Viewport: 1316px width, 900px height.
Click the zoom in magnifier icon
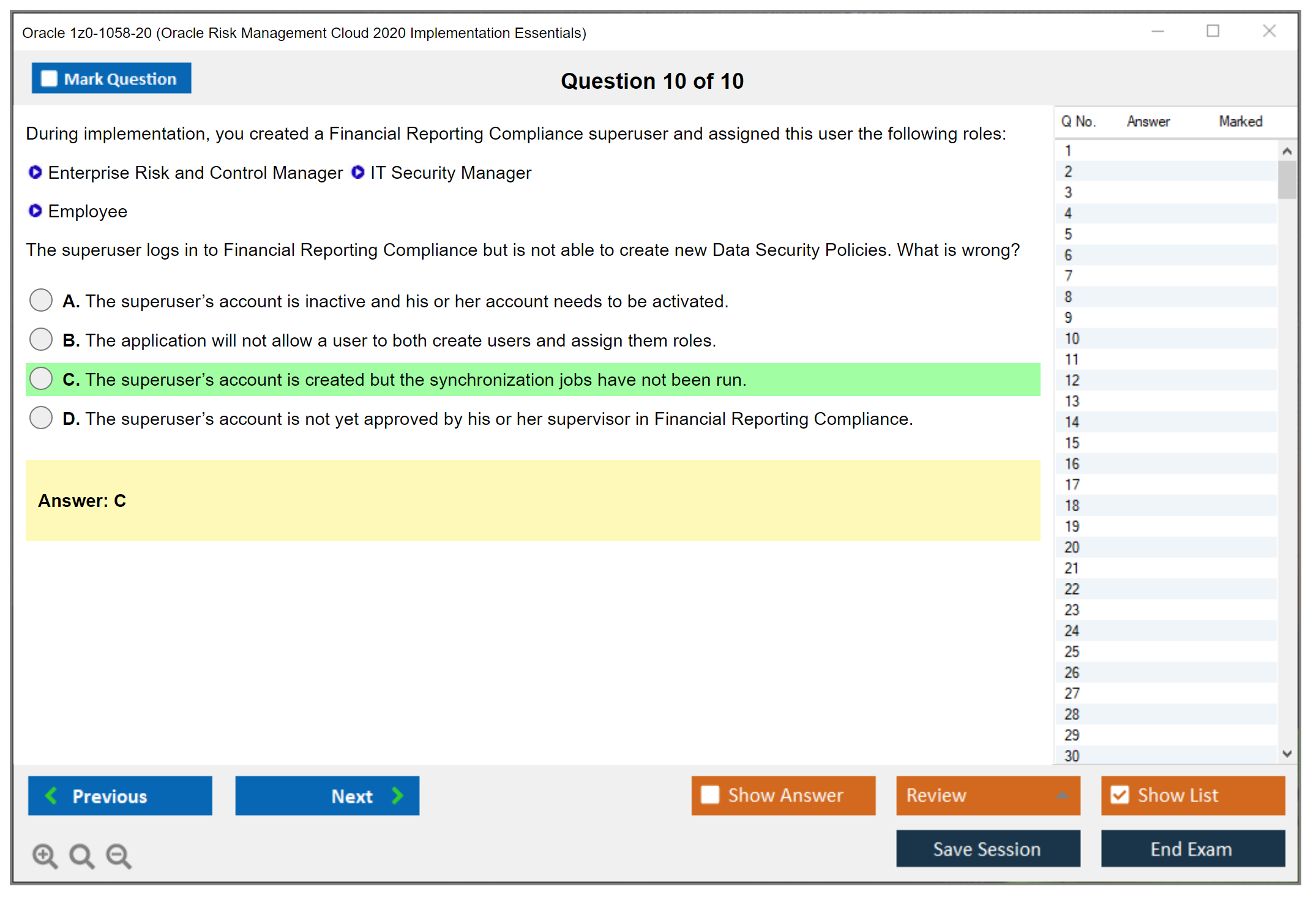click(45, 856)
